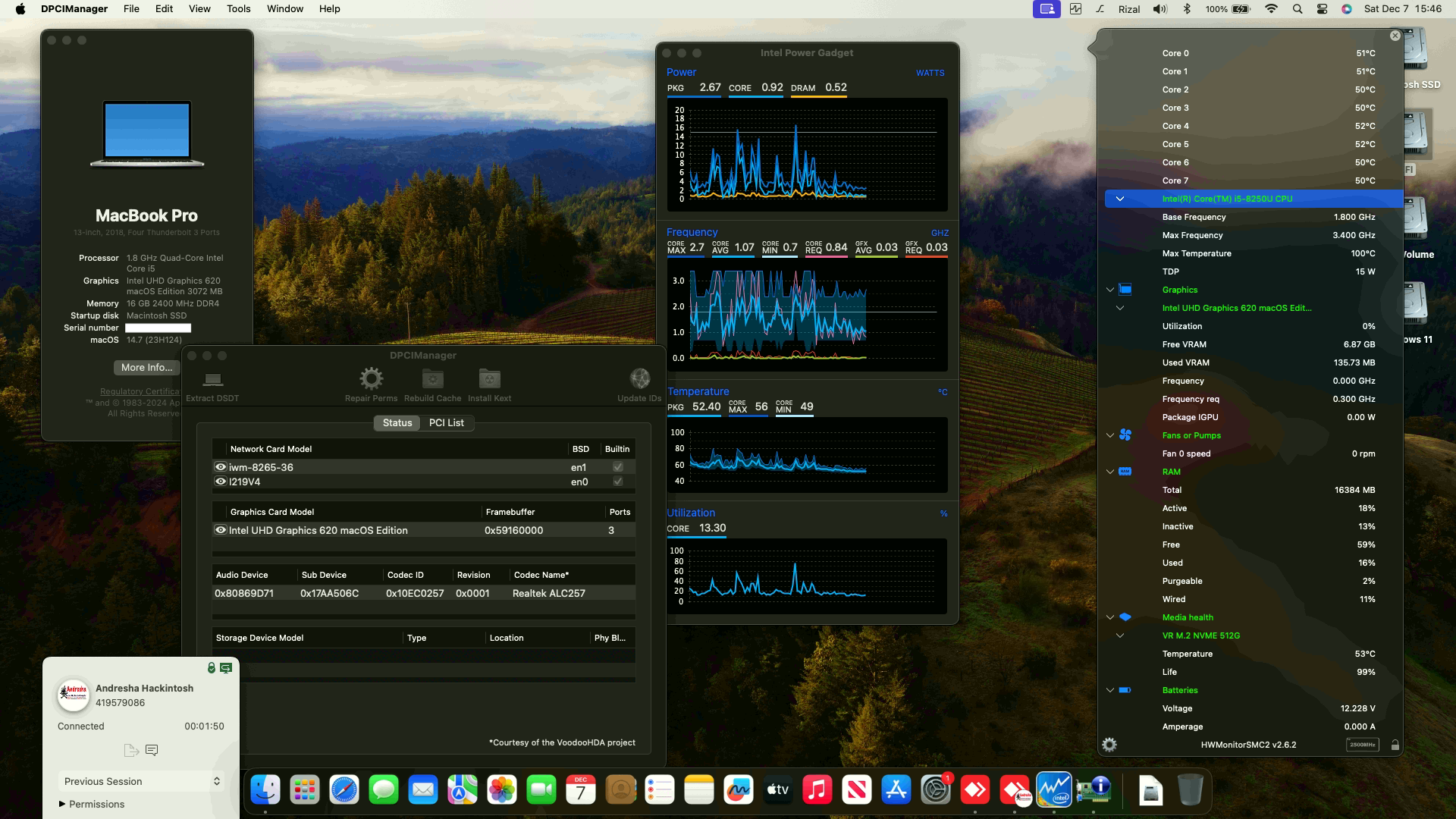Image resolution: width=1456 pixels, height=819 pixels.
Task: Open the Previous Session dropdown
Action: (x=141, y=781)
